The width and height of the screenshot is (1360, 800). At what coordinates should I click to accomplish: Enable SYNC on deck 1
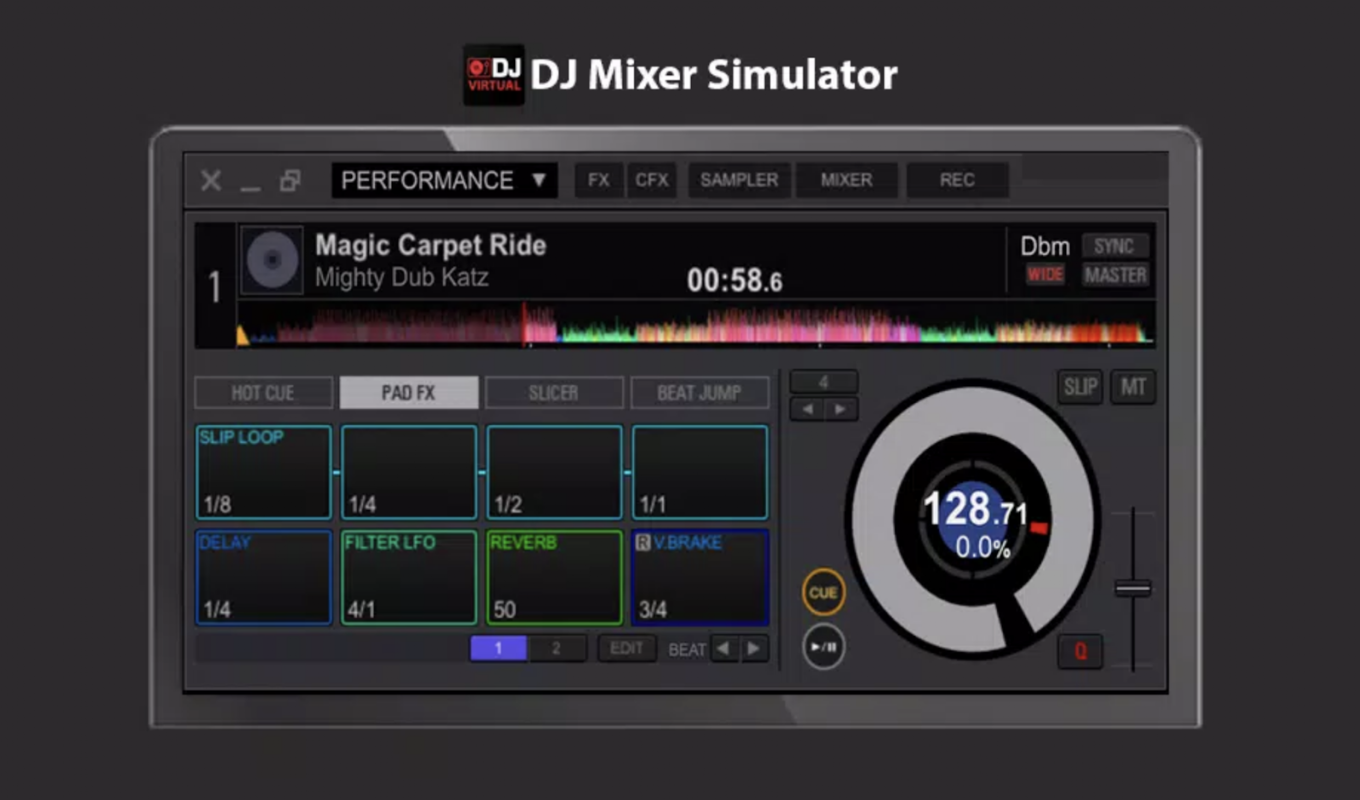click(1114, 247)
